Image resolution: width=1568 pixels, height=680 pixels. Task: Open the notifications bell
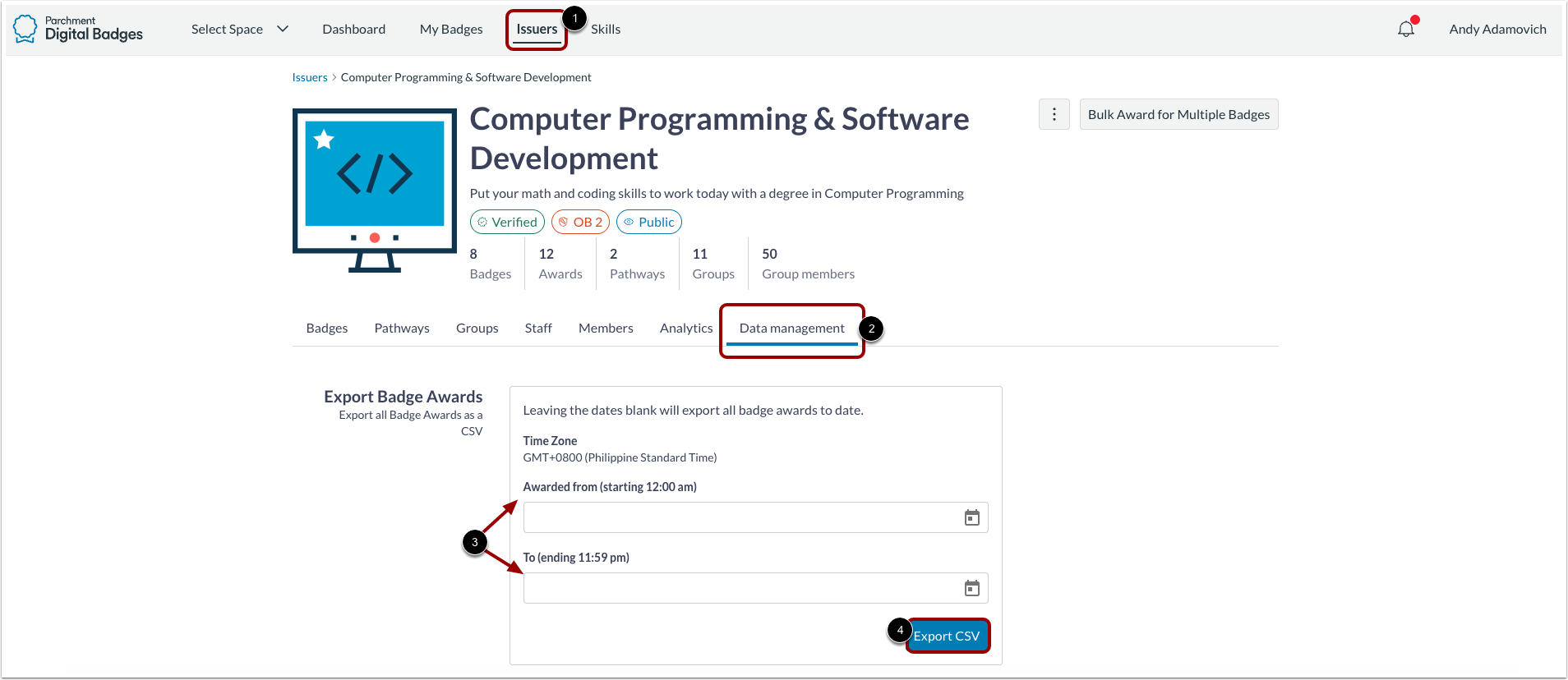1406,29
